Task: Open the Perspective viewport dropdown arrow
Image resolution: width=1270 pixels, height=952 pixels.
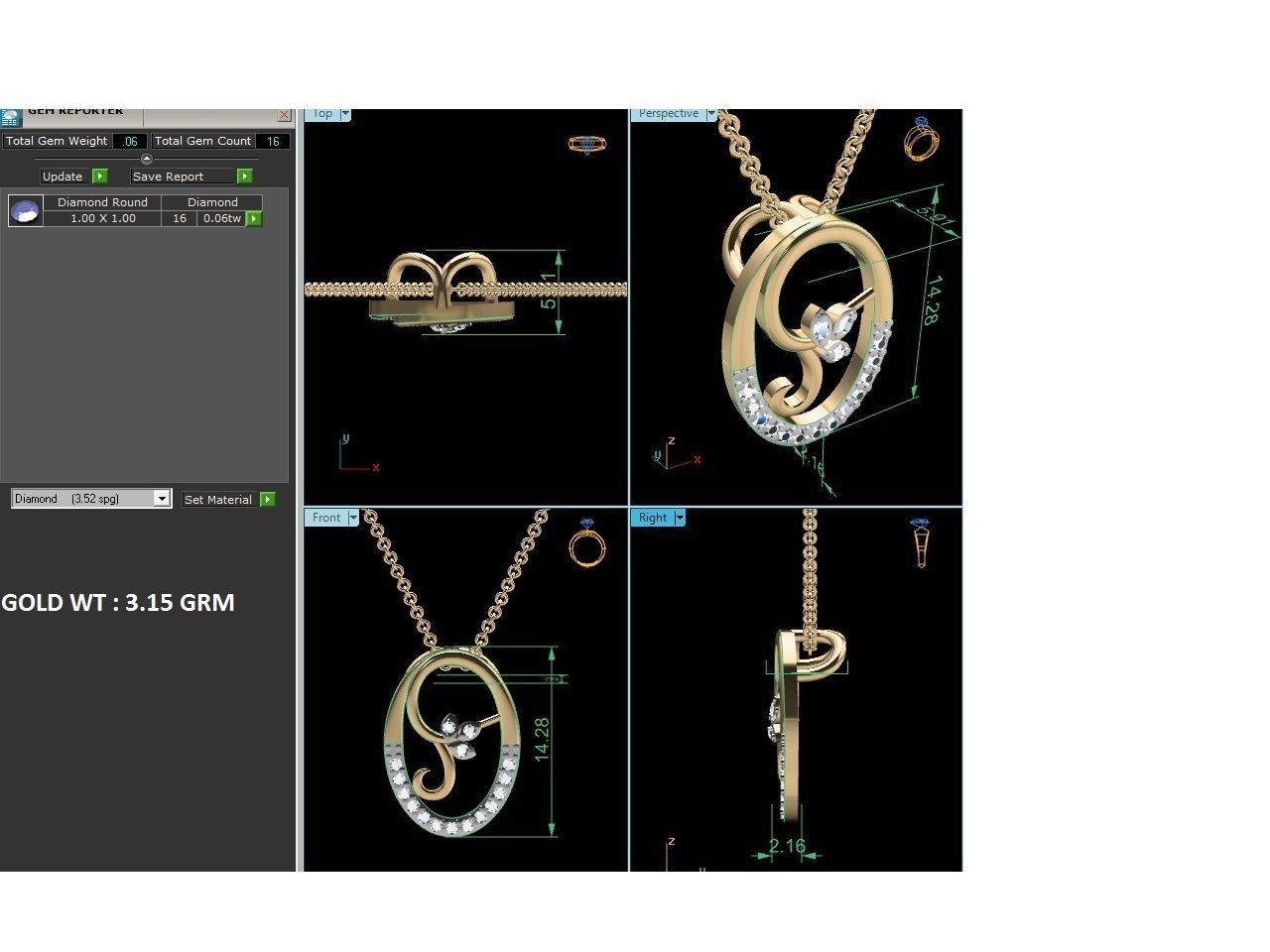Action: click(x=710, y=114)
